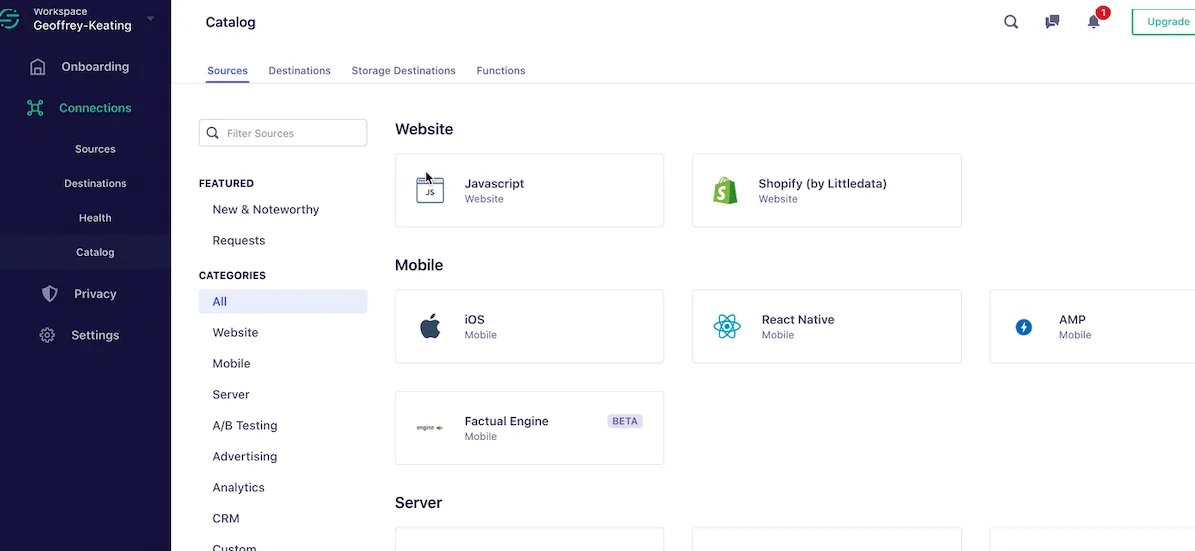
Task: Open the search magnifier in header
Action: point(1011,22)
